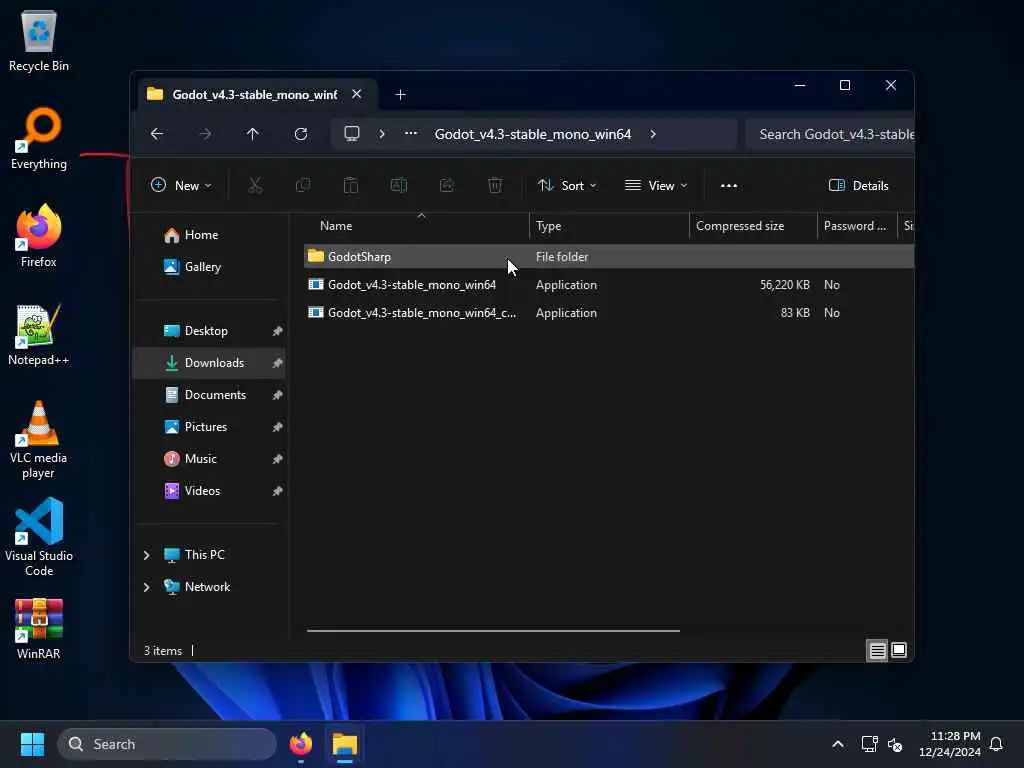Expand the This PC tree node
This screenshot has height=768, width=1024.
[146, 555]
